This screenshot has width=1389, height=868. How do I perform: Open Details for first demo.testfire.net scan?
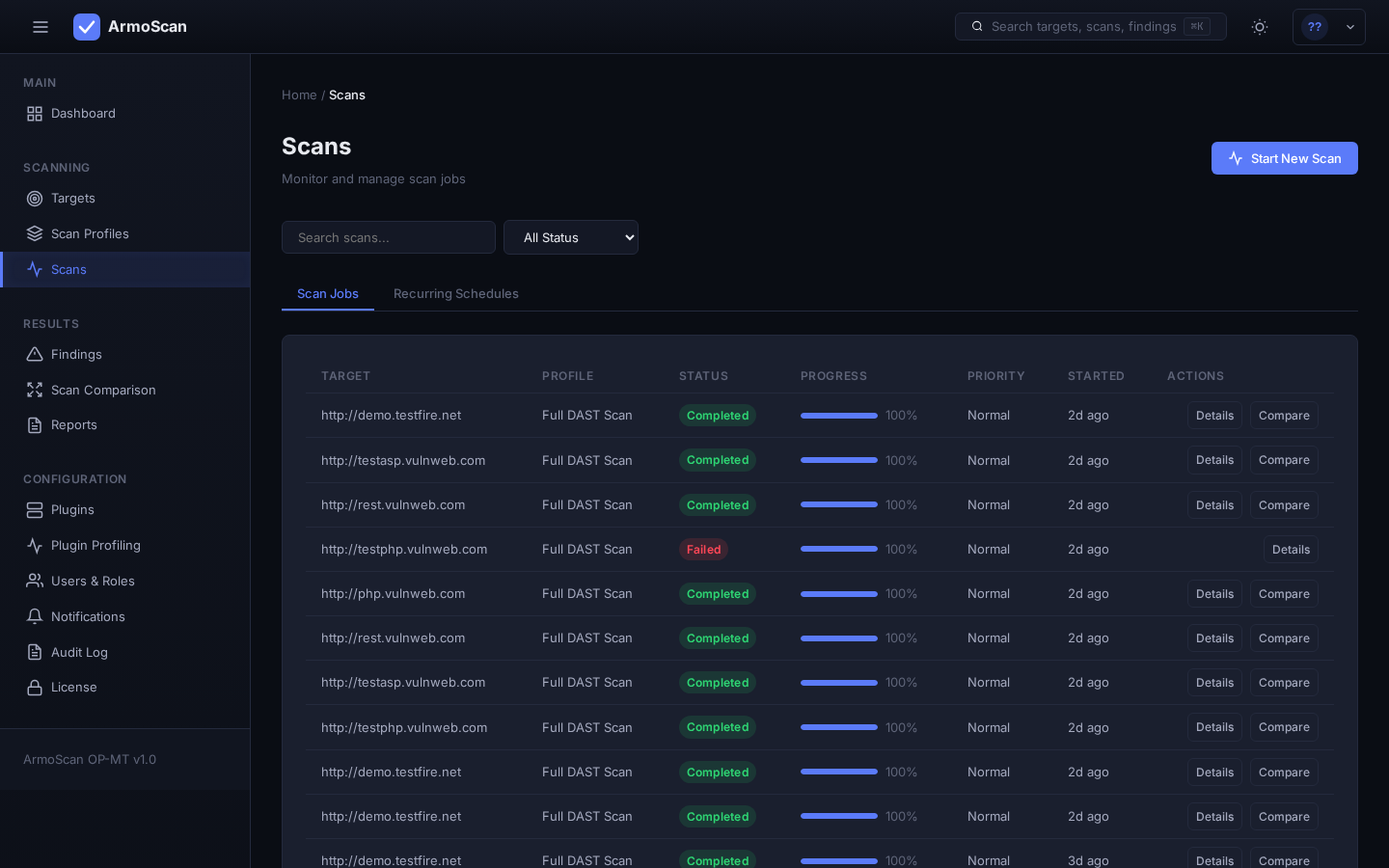coord(1214,416)
